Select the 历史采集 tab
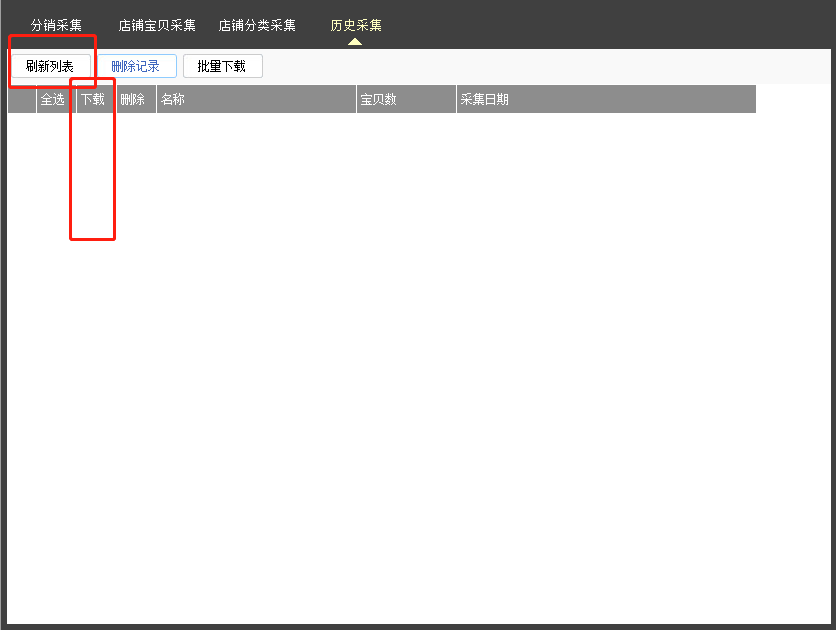Viewport: 836px width, 630px height. pos(356,25)
